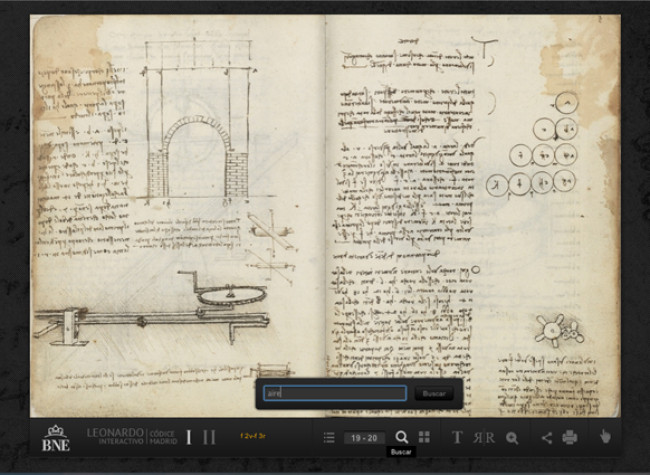This screenshot has width=650, height=475.
Task: Open the table of contents list icon
Action: [329, 437]
